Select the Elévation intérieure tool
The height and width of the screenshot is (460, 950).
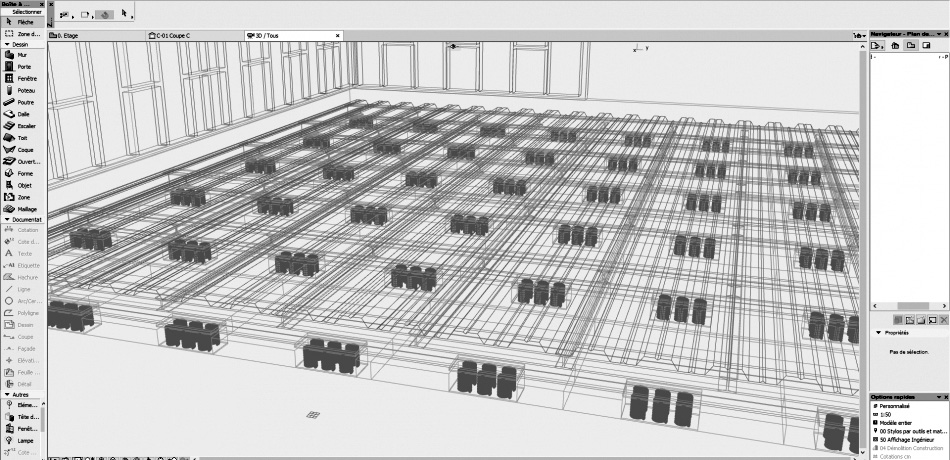click(22, 361)
